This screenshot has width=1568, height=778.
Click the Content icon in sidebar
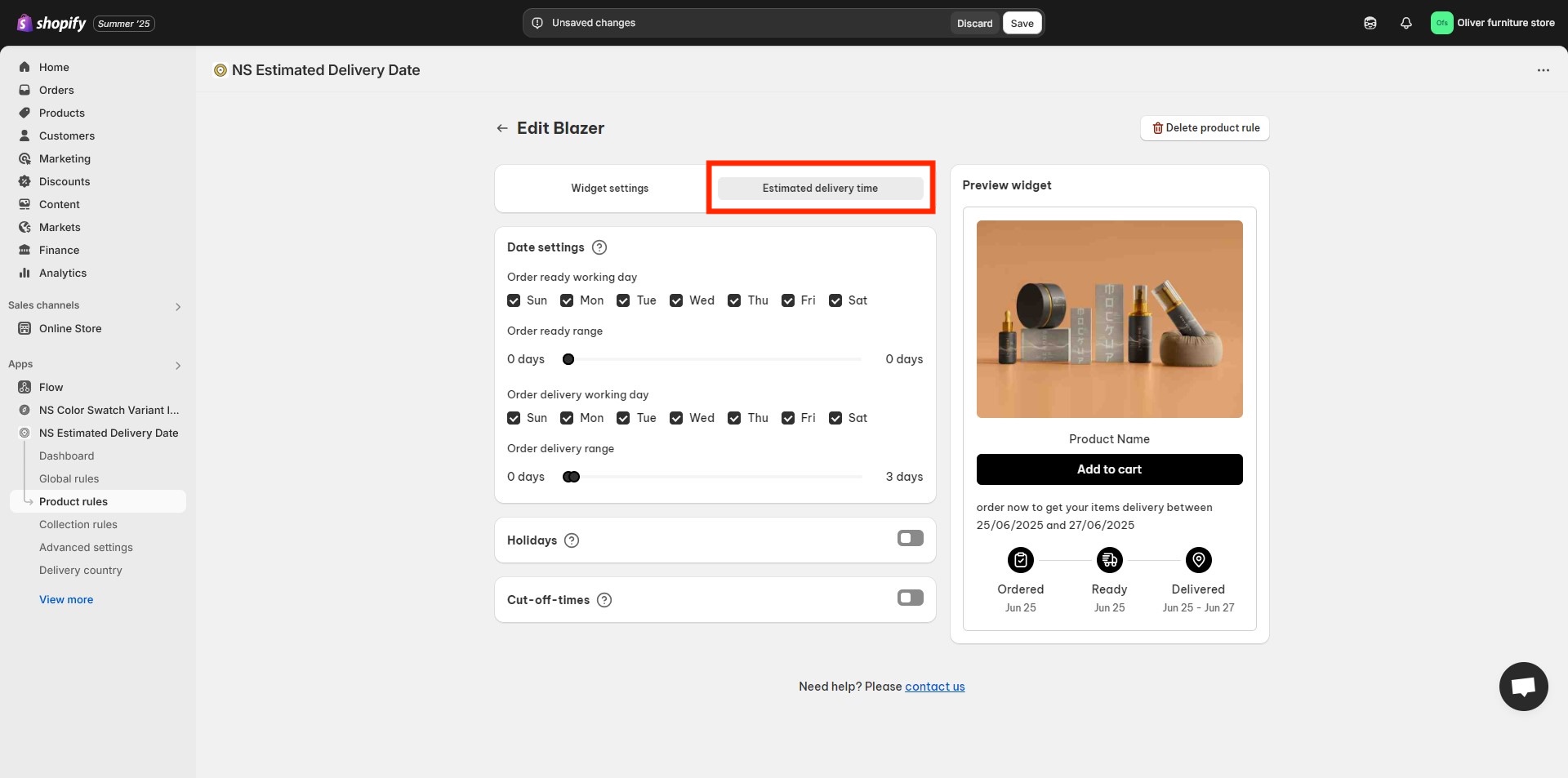tap(24, 204)
